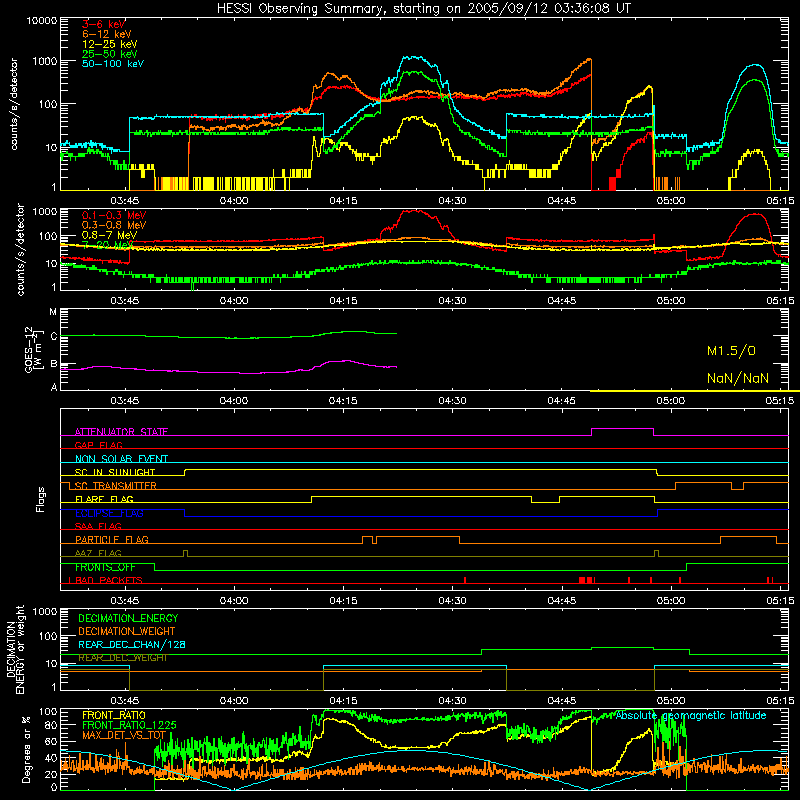Click the 0.8-7 MeV legend label
This screenshot has height=800, width=800.
109,235
